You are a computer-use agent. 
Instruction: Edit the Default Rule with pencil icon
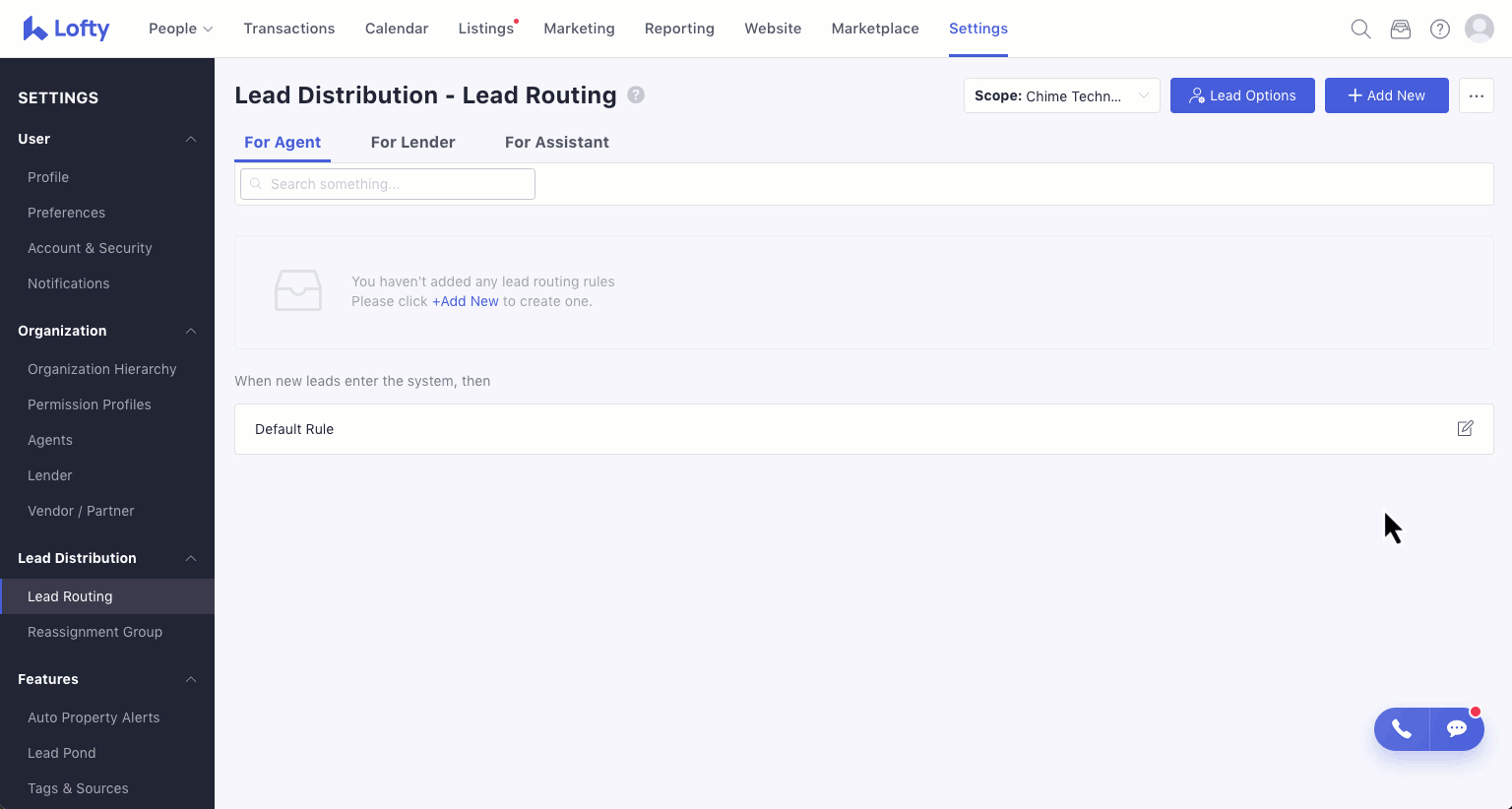click(x=1465, y=428)
